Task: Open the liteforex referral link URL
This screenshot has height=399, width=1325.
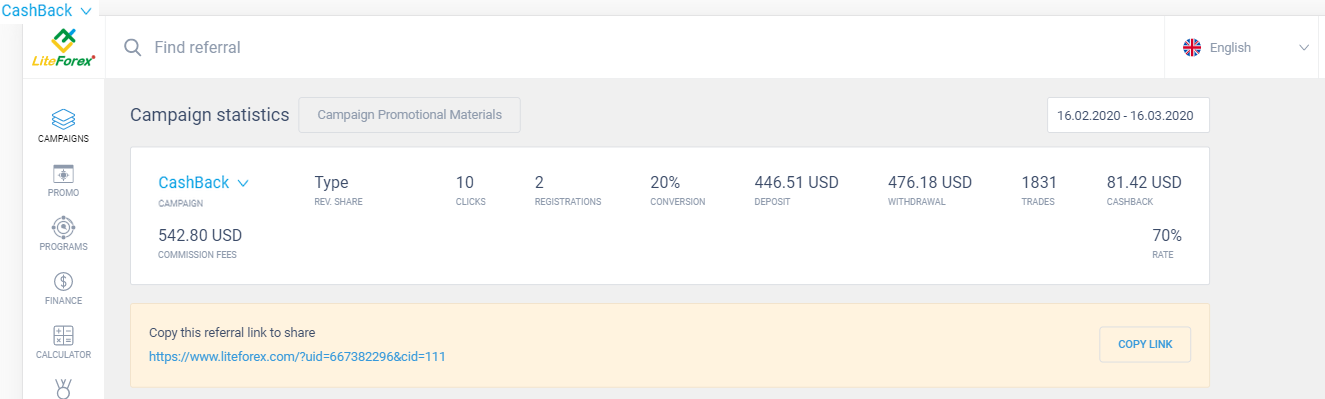Action: [297, 355]
